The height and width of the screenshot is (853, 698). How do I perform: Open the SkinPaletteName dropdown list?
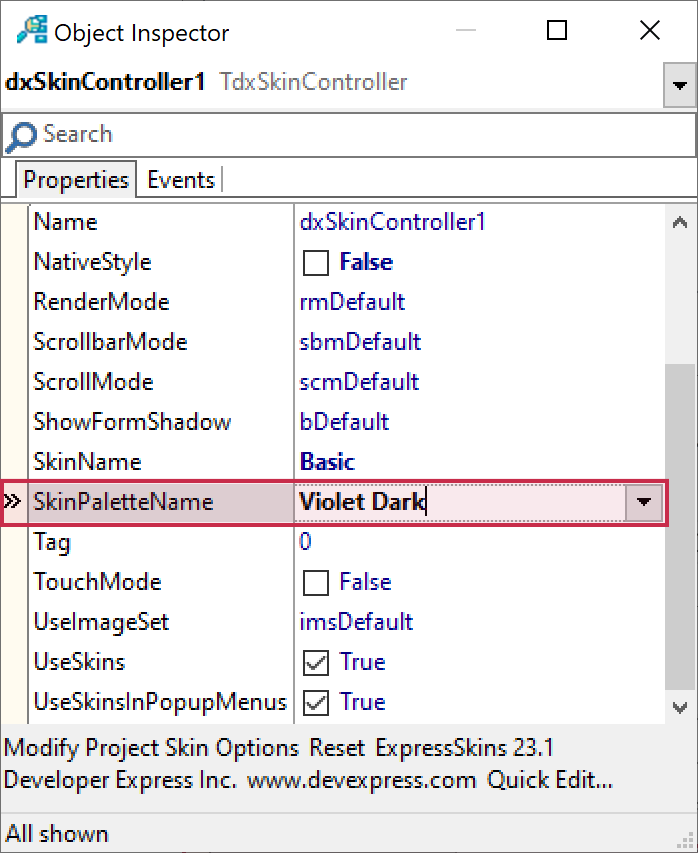click(644, 502)
